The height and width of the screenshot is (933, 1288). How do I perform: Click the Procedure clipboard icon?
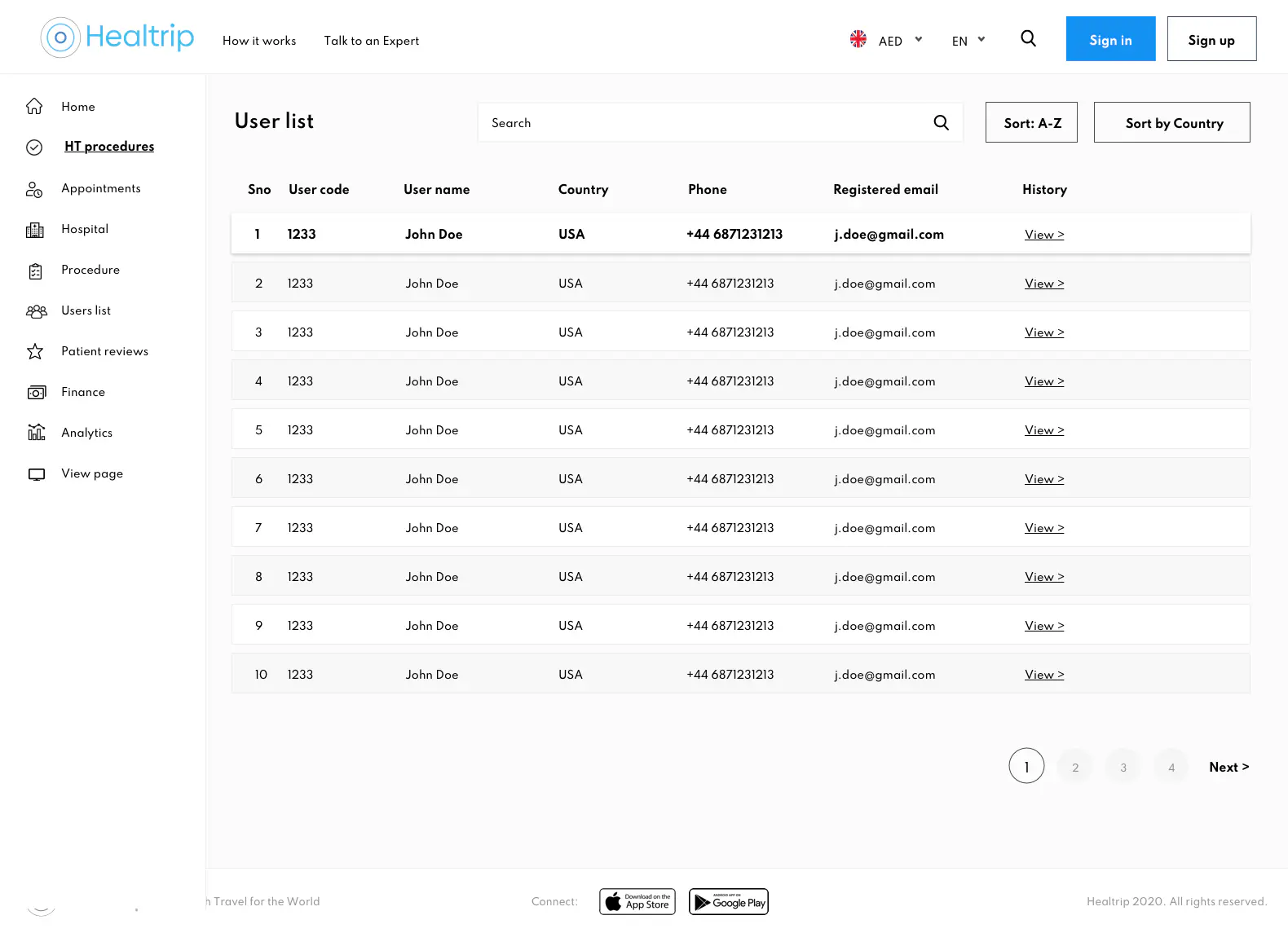35,271
